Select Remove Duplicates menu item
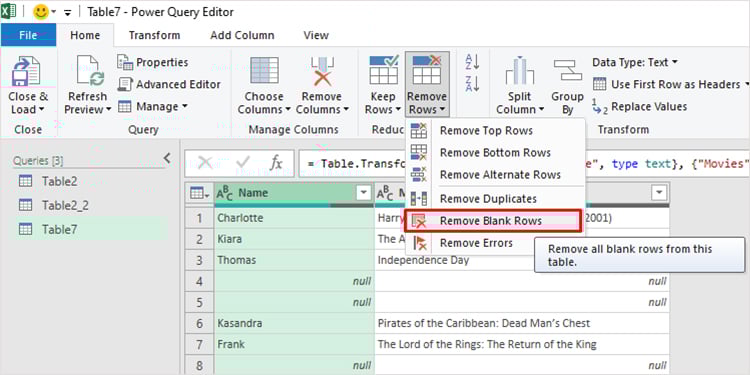This screenshot has width=750, height=375. pyautogui.click(x=495, y=199)
